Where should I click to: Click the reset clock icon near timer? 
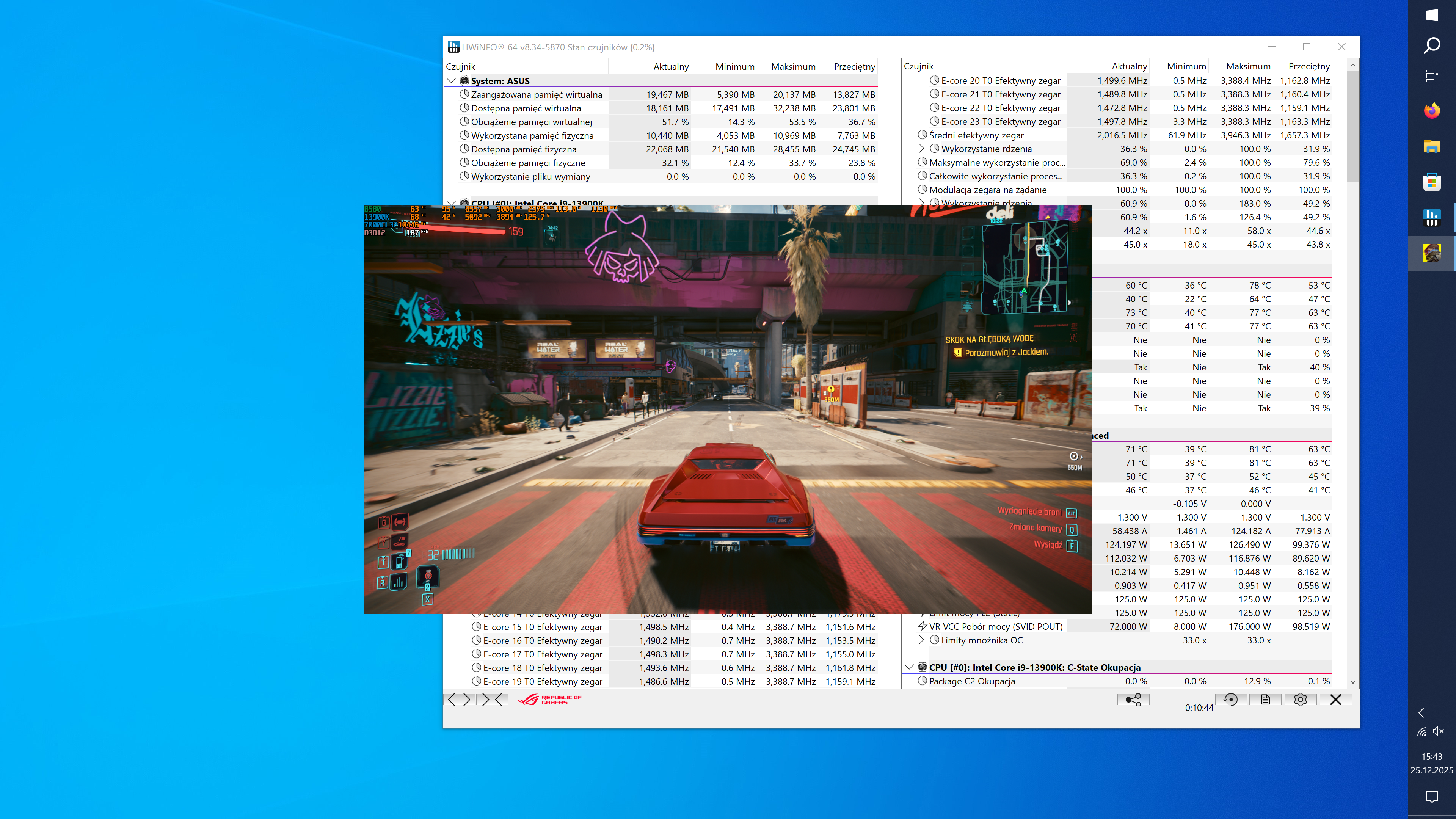tap(1230, 700)
